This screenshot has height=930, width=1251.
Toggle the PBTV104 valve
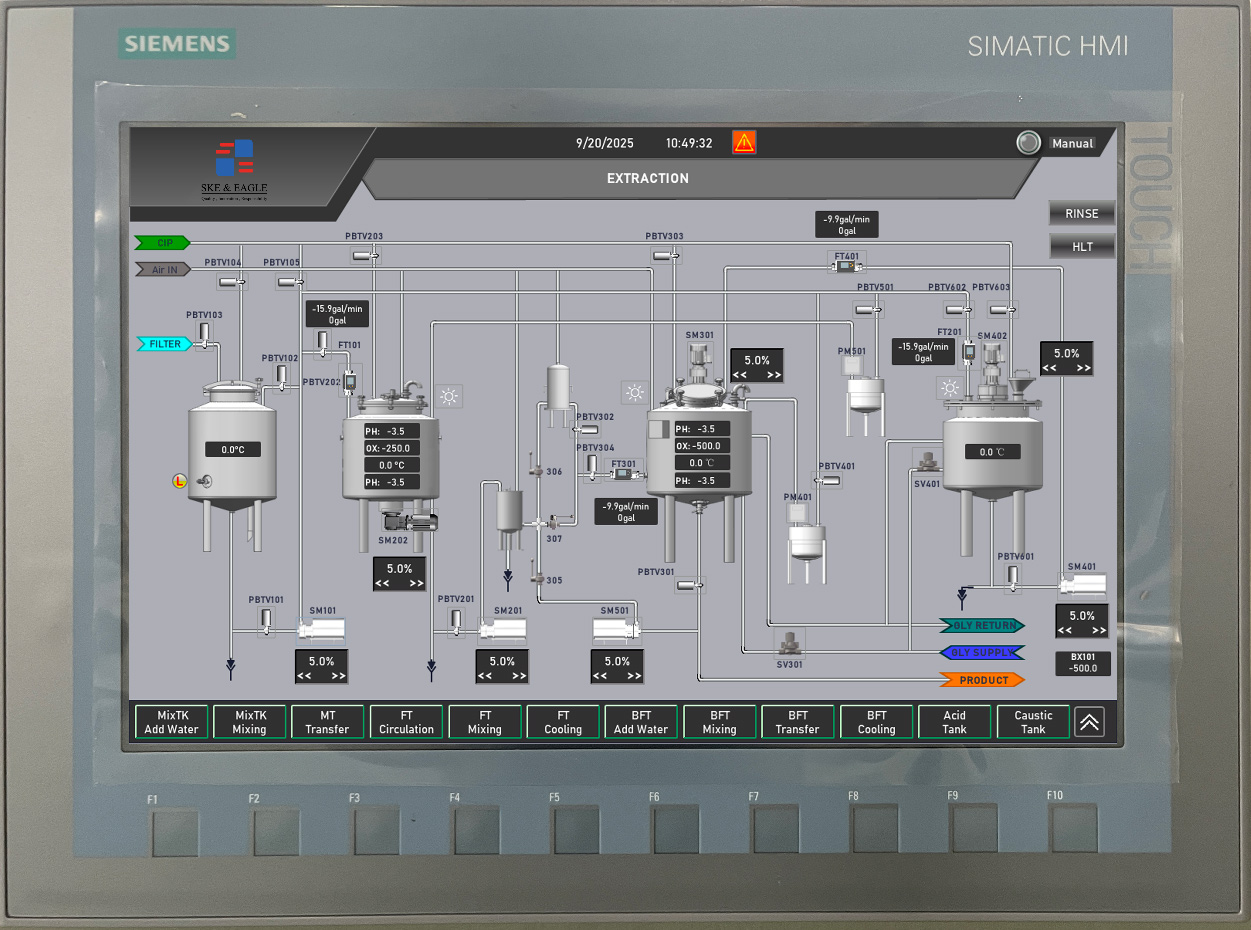[233, 282]
